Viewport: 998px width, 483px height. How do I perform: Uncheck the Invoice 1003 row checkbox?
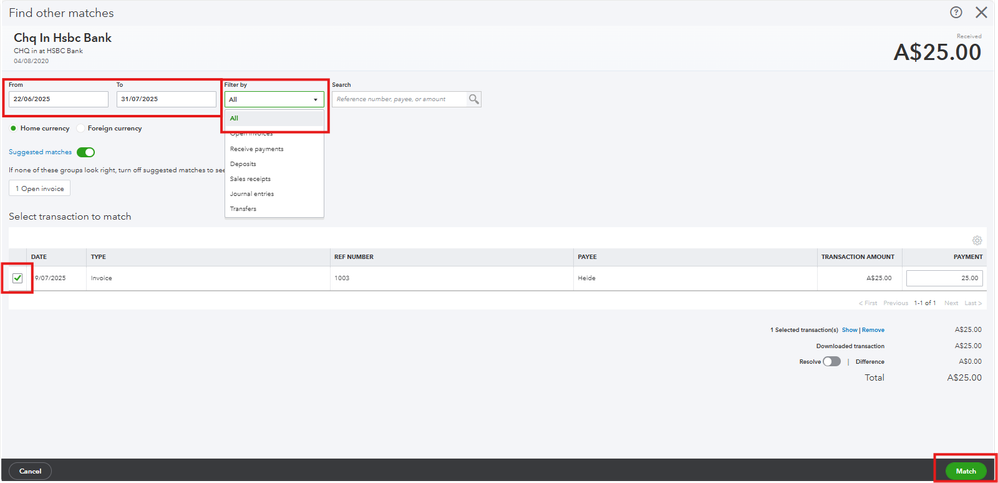click(17, 278)
